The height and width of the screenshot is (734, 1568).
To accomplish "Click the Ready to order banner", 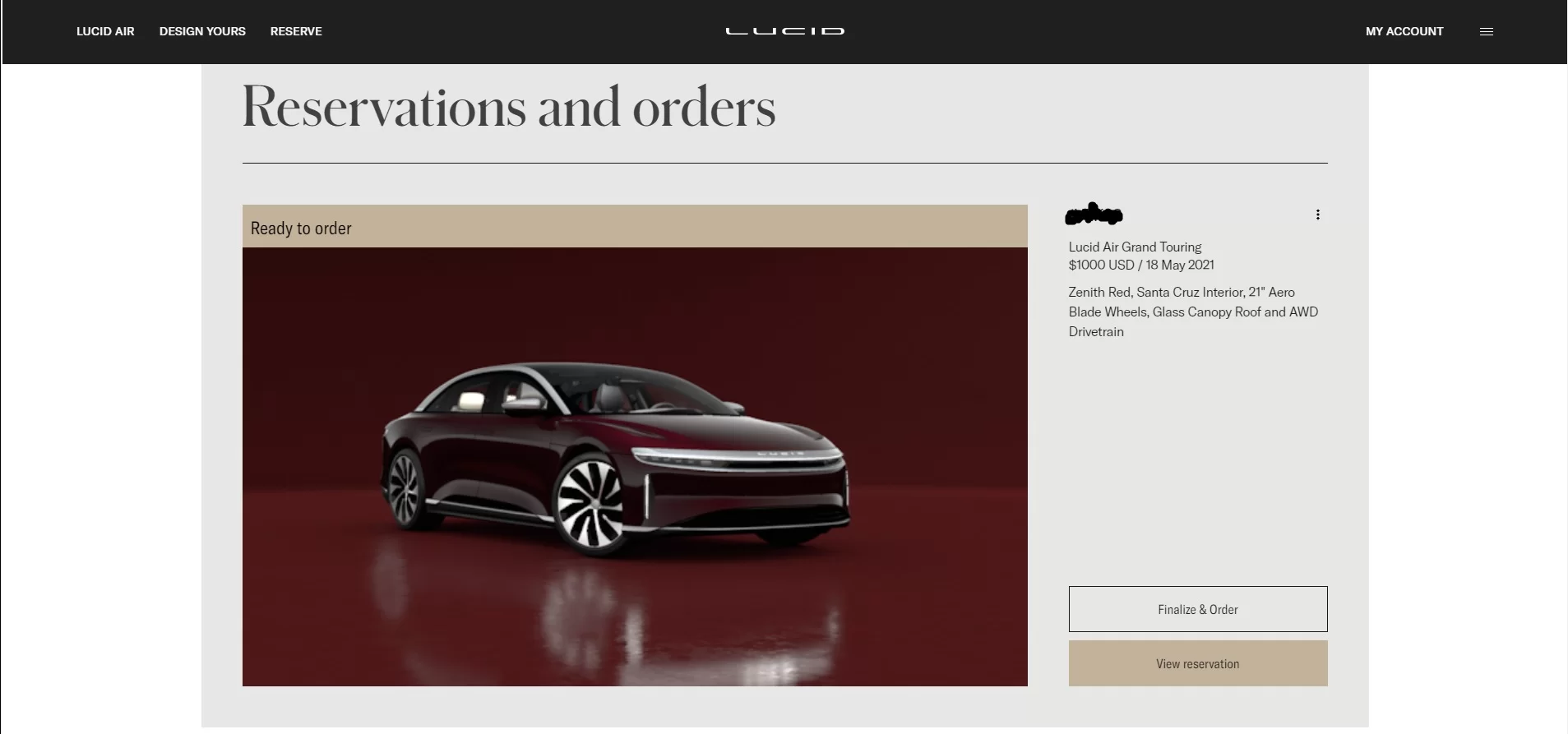I will tap(635, 227).
